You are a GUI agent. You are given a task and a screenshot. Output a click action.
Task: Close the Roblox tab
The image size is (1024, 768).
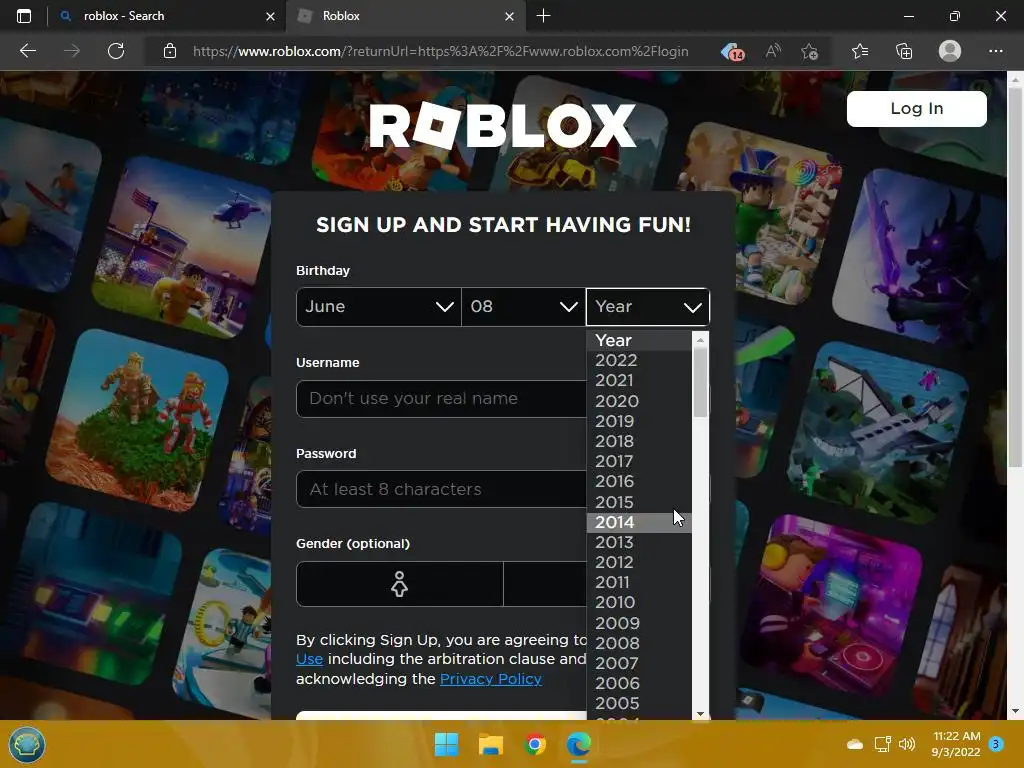pyautogui.click(x=509, y=16)
